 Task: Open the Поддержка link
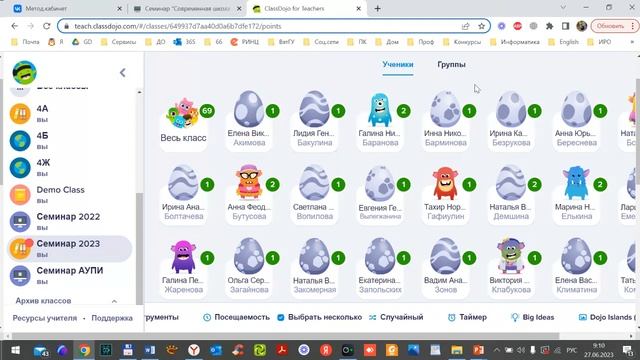point(112,318)
